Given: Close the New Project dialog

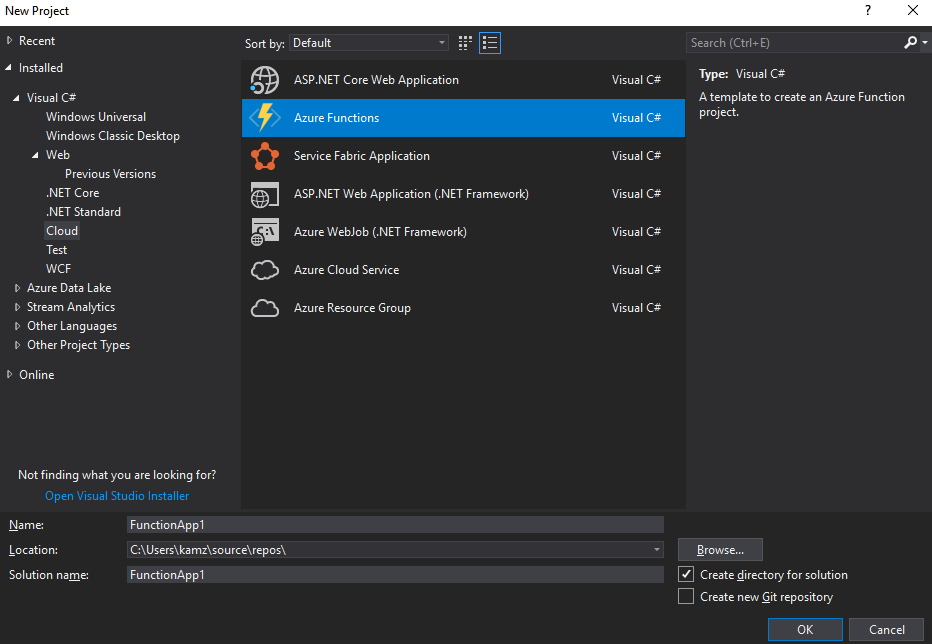Looking at the screenshot, I should click(913, 11).
